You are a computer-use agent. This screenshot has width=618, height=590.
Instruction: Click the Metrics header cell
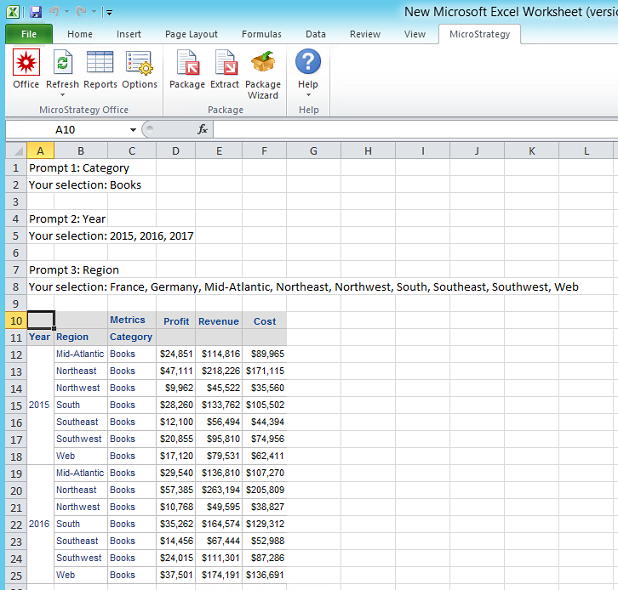[x=132, y=320]
